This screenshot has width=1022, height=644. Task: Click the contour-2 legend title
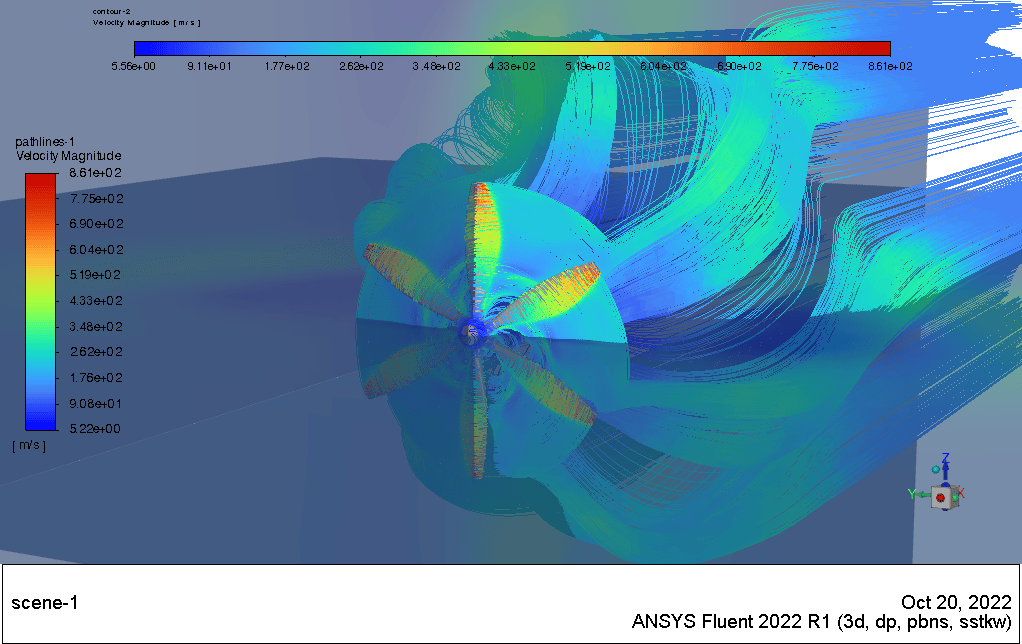tap(112, 12)
